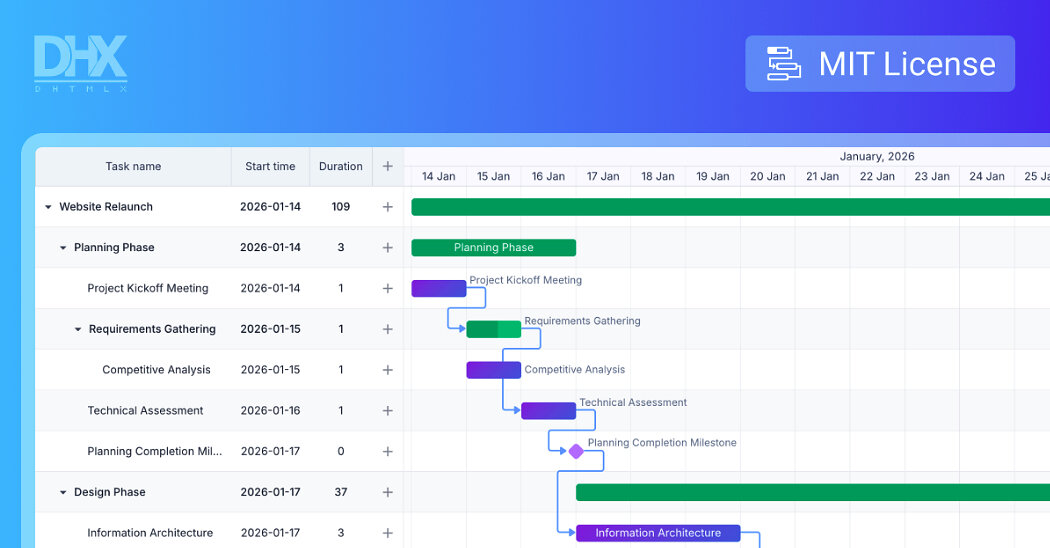Collapse the Design Phase tree node
The width and height of the screenshot is (1050, 548).
click(x=63, y=492)
